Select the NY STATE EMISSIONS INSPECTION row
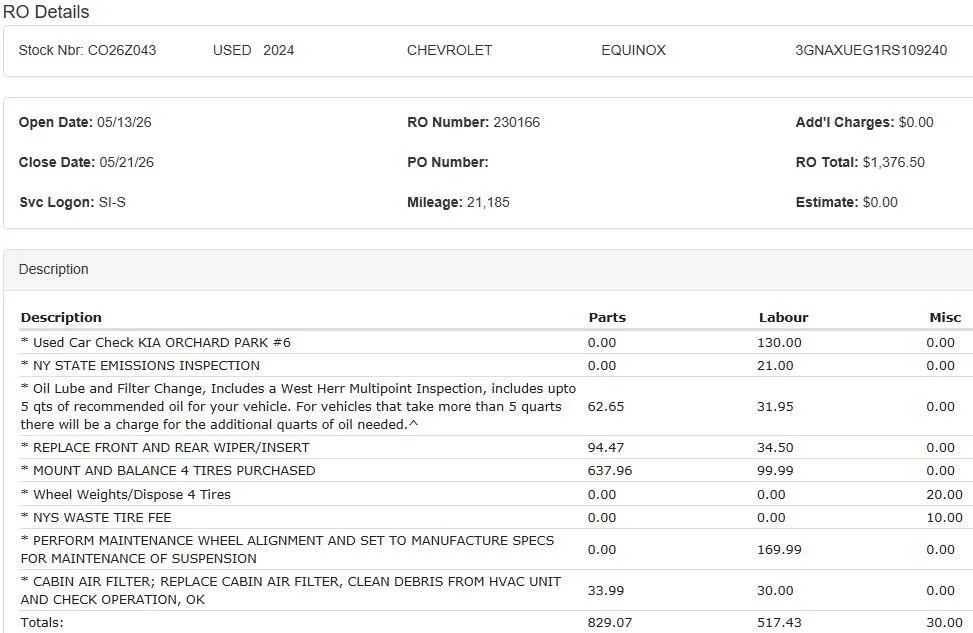 point(491,366)
